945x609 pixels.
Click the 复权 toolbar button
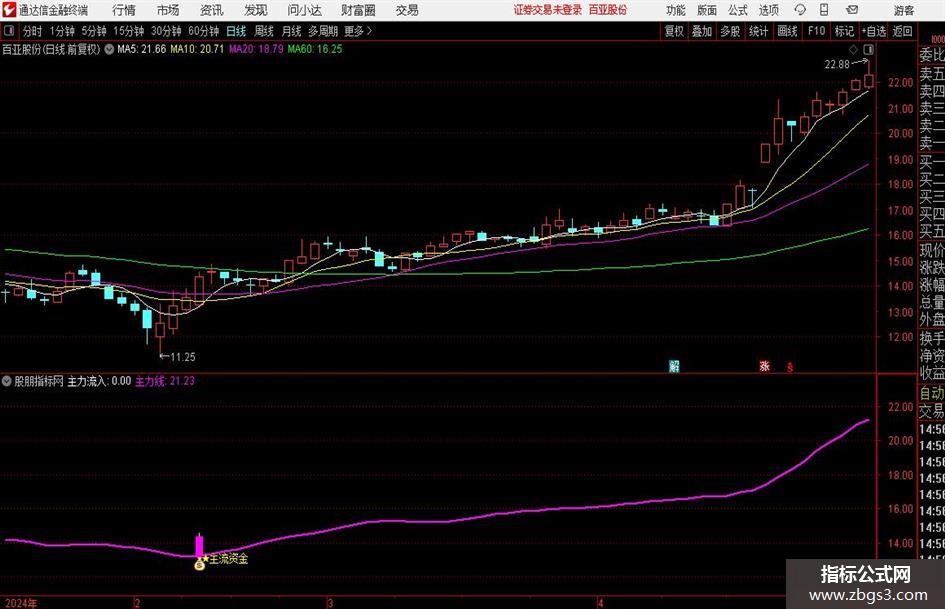coord(674,31)
